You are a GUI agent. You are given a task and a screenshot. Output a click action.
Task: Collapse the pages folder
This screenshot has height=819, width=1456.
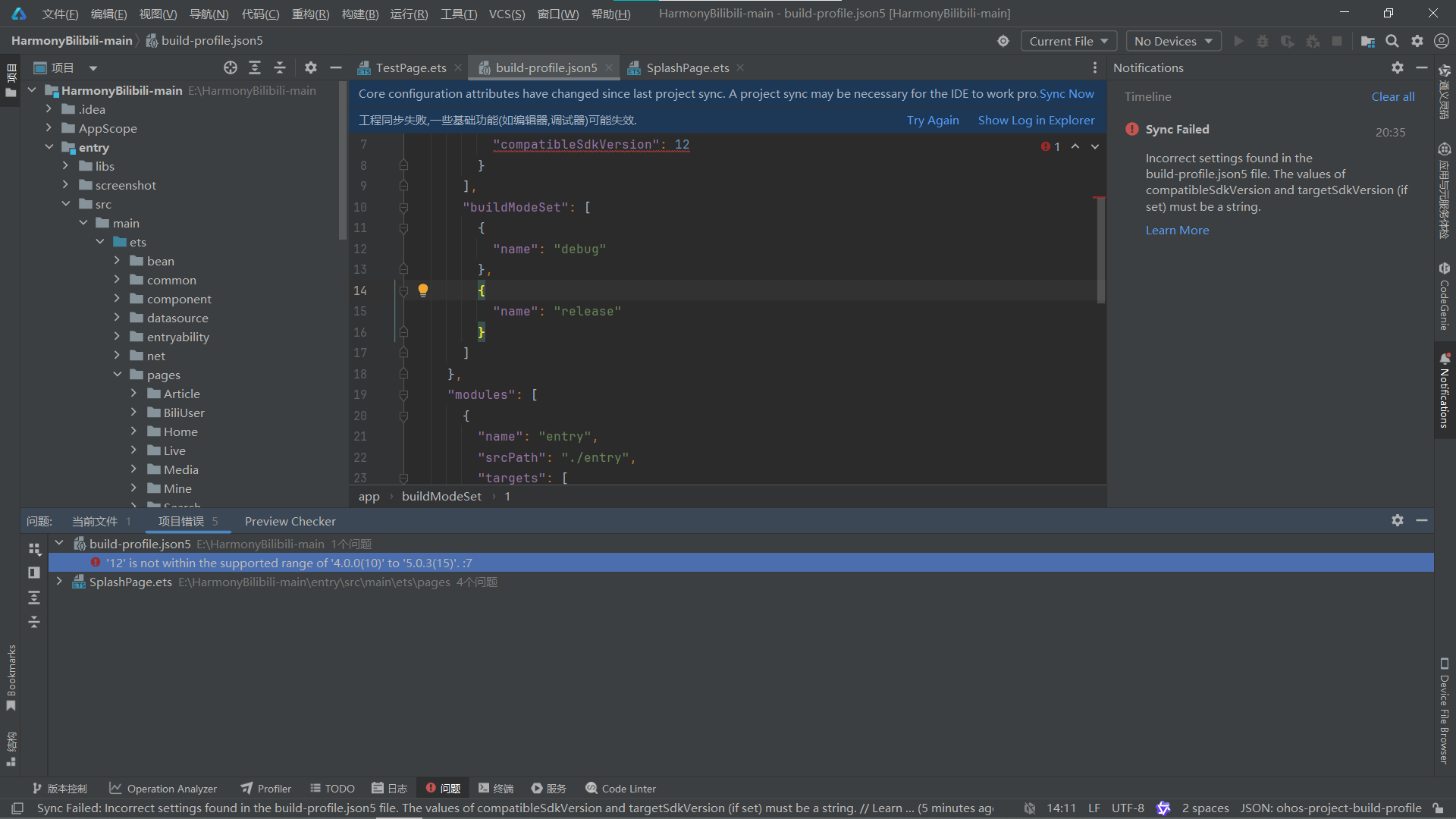point(118,375)
